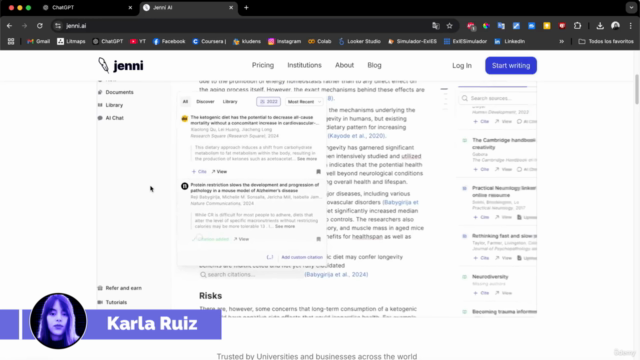Expand See more on Protein restriction excerpt
640x360 pixels.
pos(285,226)
